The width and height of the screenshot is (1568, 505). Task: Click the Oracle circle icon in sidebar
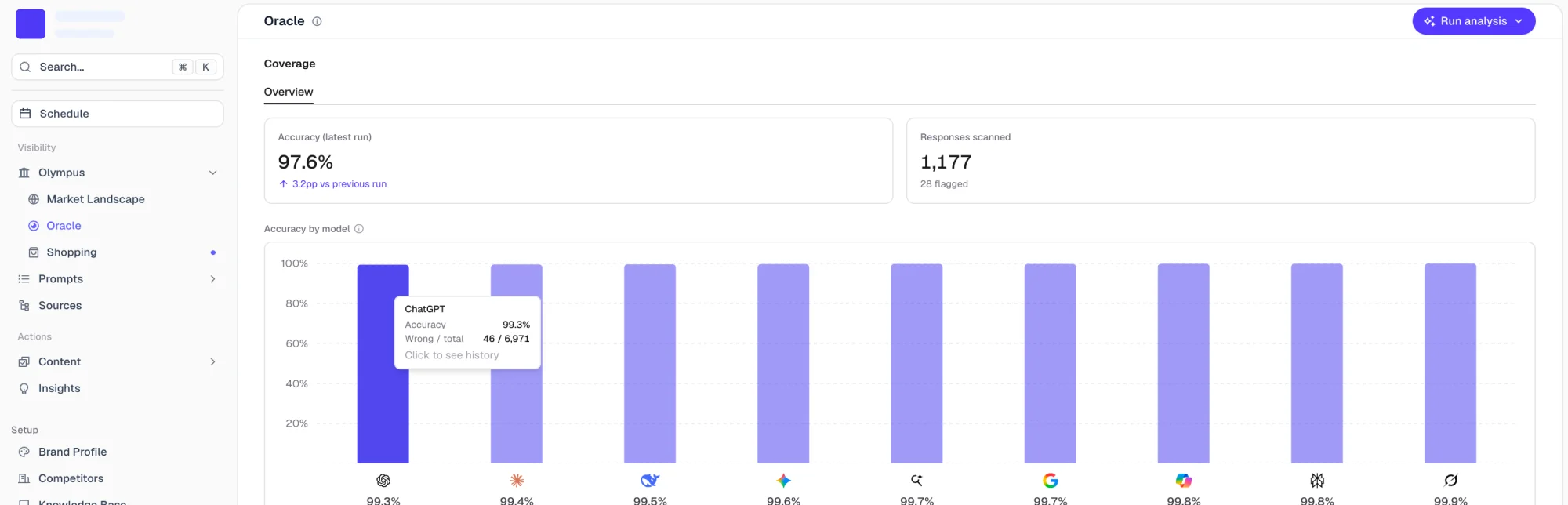[x=34, y=226]
